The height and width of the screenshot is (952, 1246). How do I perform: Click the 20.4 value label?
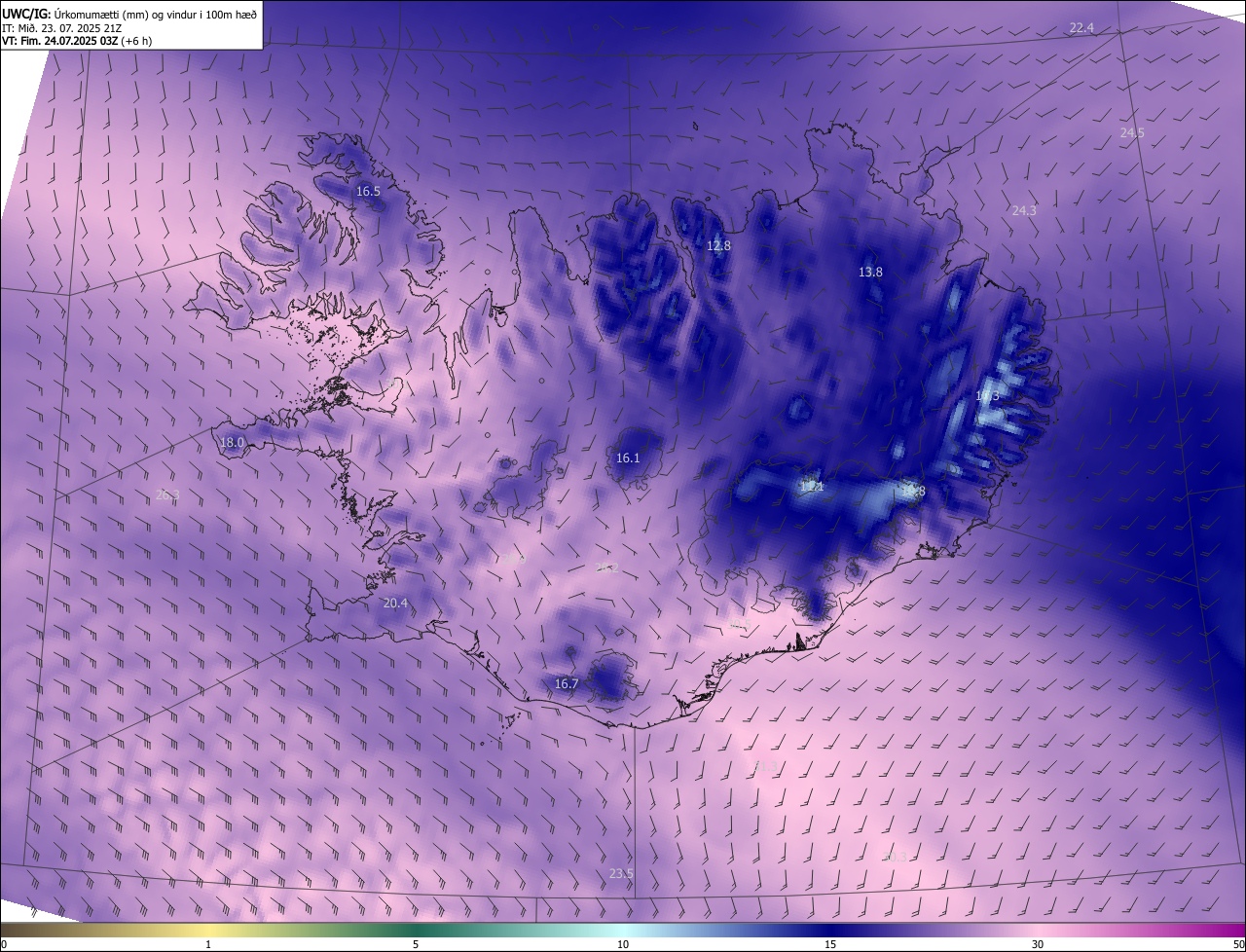(395, 604)
